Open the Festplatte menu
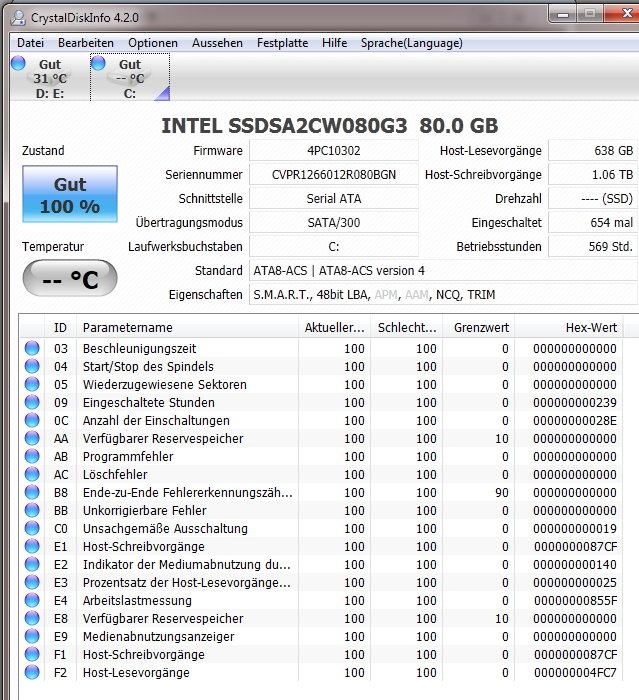This screenshot has height=700, width=639. pos(282,43)
